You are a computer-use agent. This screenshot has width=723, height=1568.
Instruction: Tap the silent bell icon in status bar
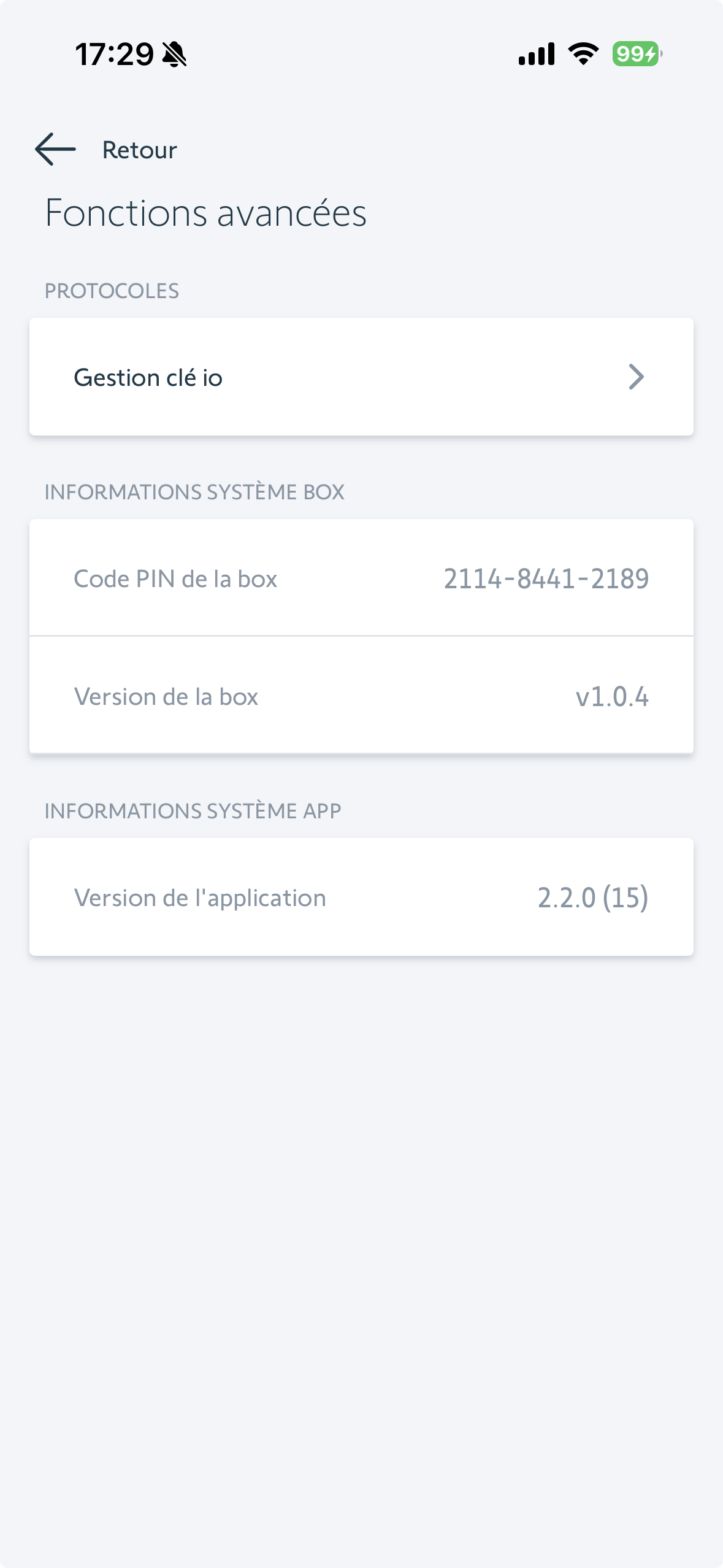click(174, 55)
